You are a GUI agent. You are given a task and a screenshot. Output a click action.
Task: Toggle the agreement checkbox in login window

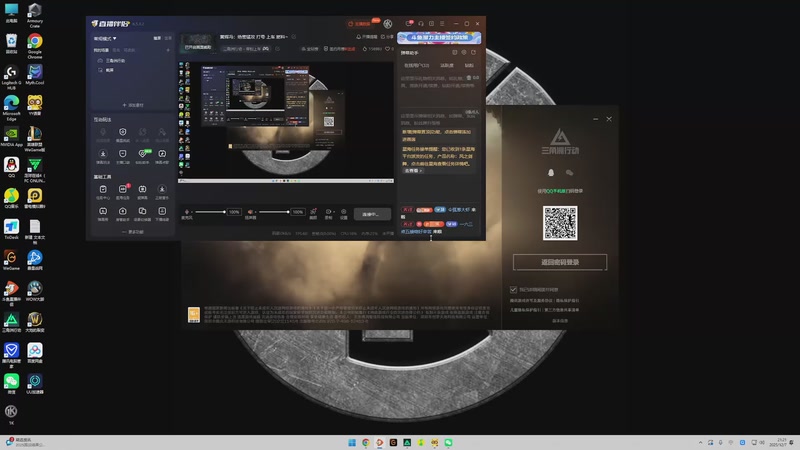click(x=513, y=289)
